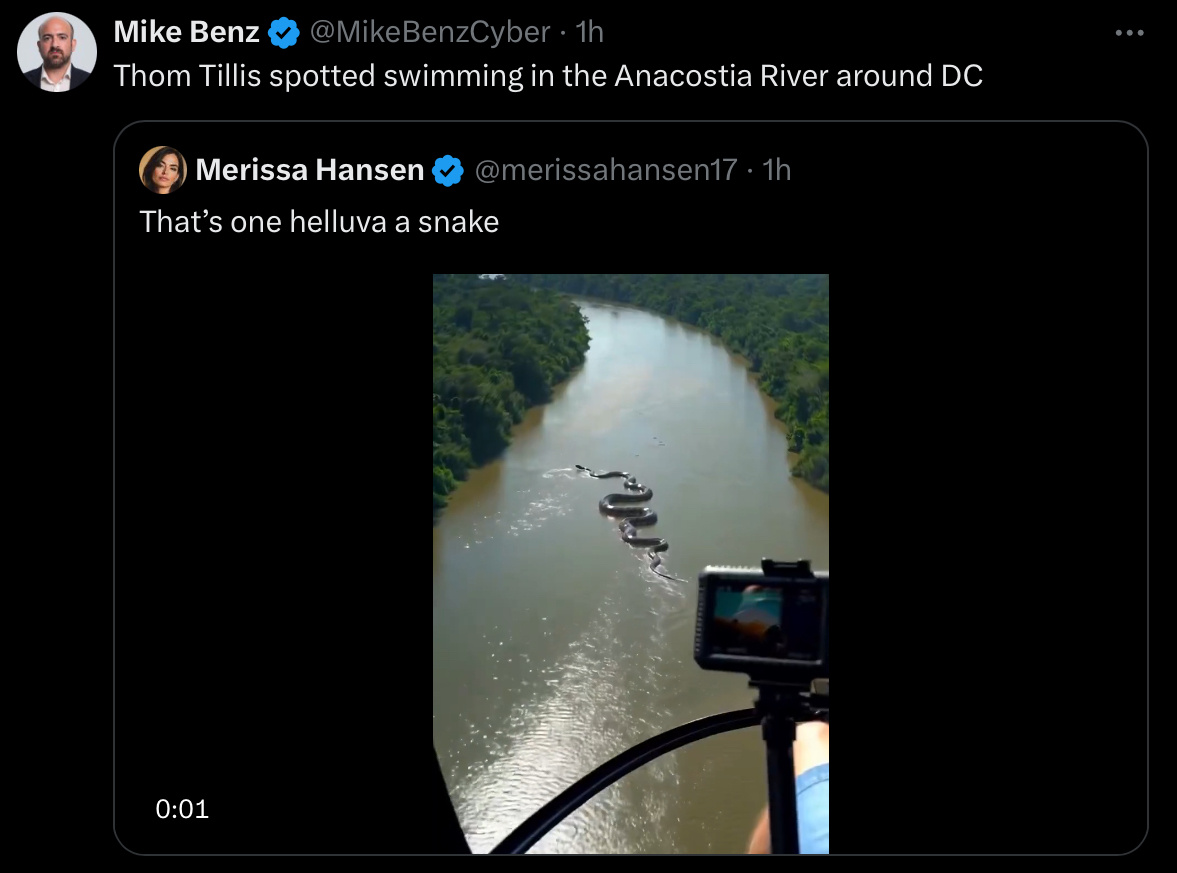
Task: Click the giant snake in the video
Action: coord(629,519)
